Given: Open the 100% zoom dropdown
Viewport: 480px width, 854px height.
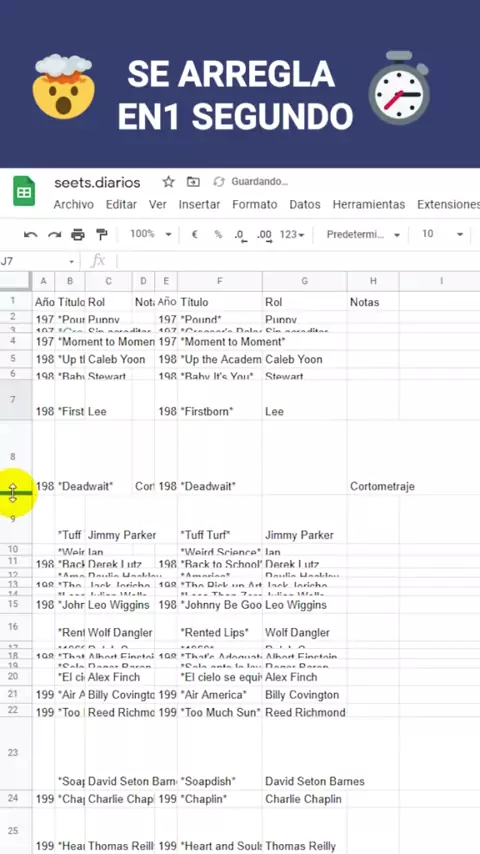Looking at the screenshot, I should (151, 234).
